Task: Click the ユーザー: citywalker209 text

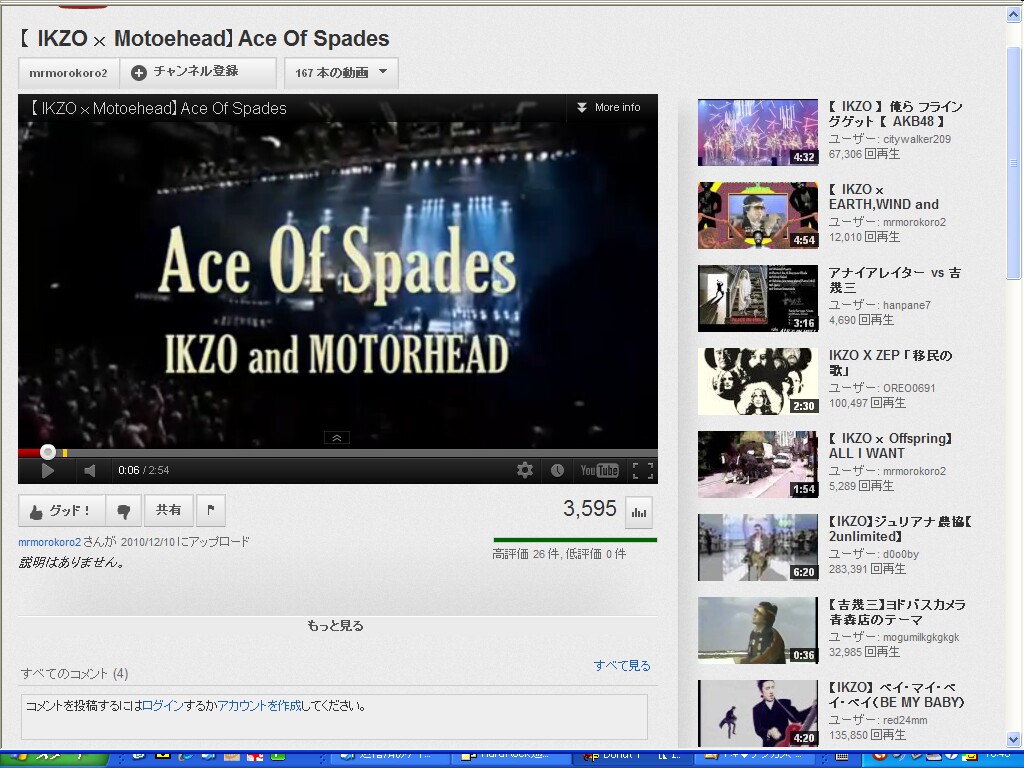Action: point(889,139)
